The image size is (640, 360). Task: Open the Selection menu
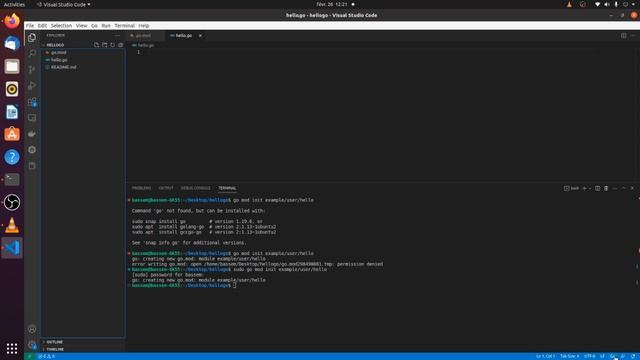tap(61, 26)
